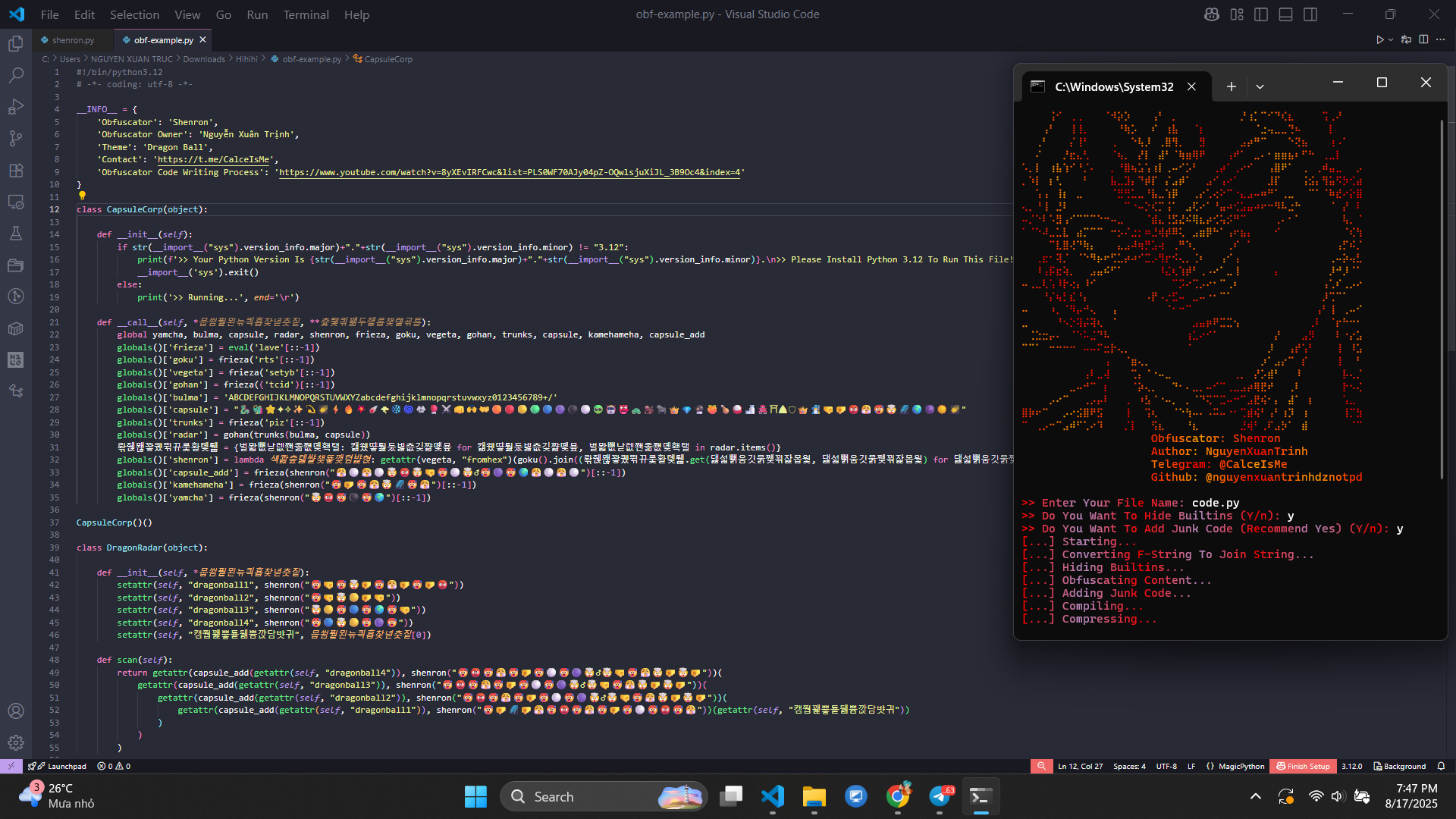Open the File menu
Image resolution: width=1456 pixels, height=819 pixels.
coord(50,14)
